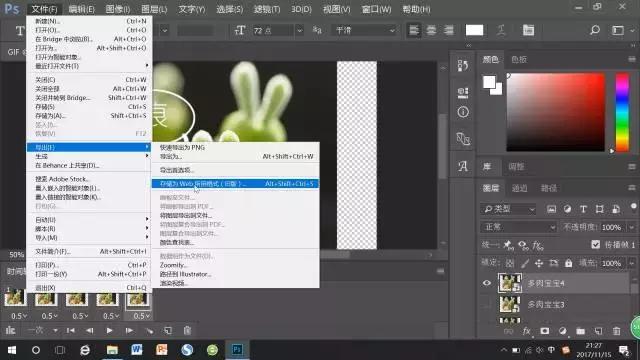Filter layers by adjustment layer icon
This screenshot has height=360, width=640.
(567, 209)
